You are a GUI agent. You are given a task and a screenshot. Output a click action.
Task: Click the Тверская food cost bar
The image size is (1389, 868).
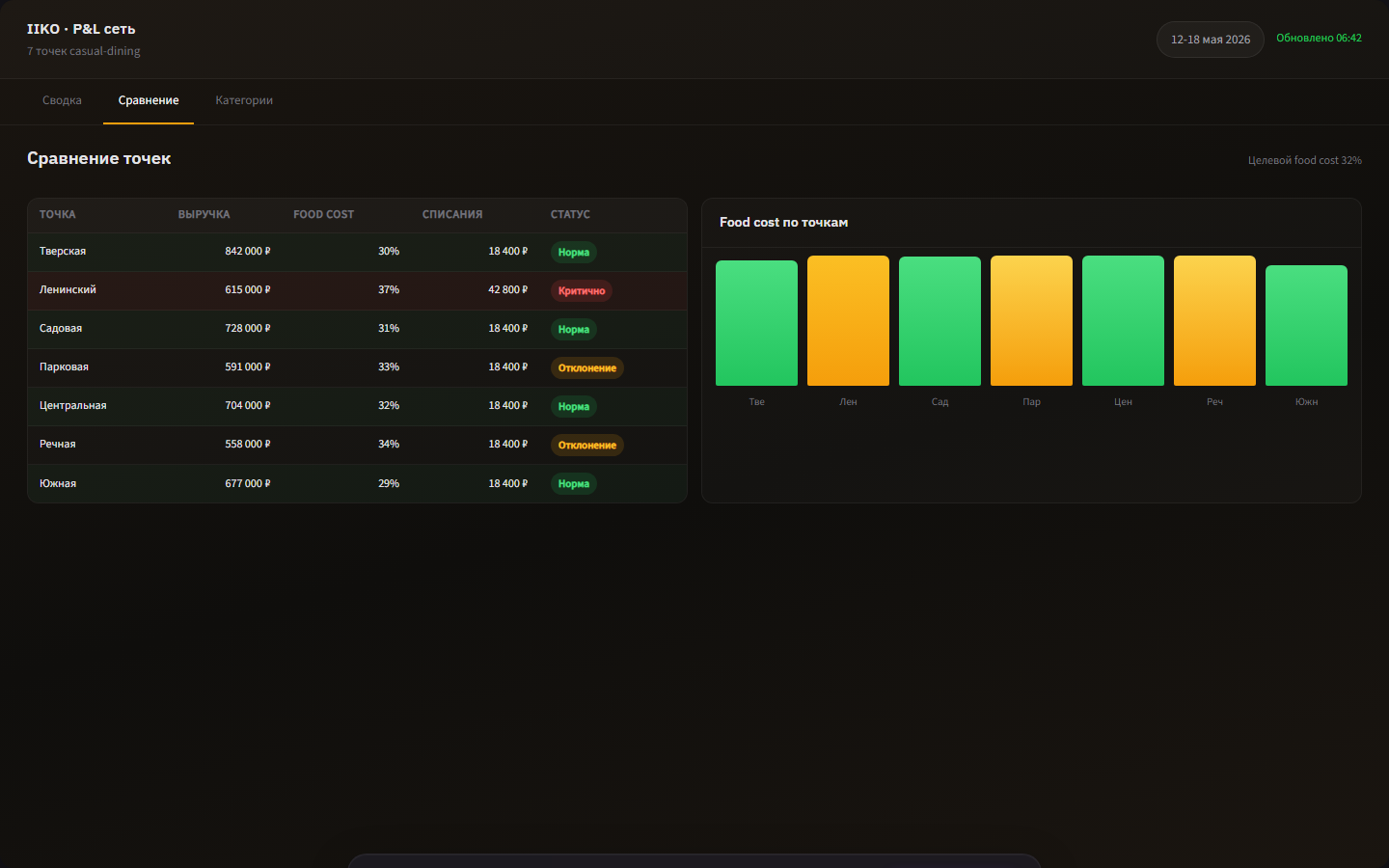point(756,323)
